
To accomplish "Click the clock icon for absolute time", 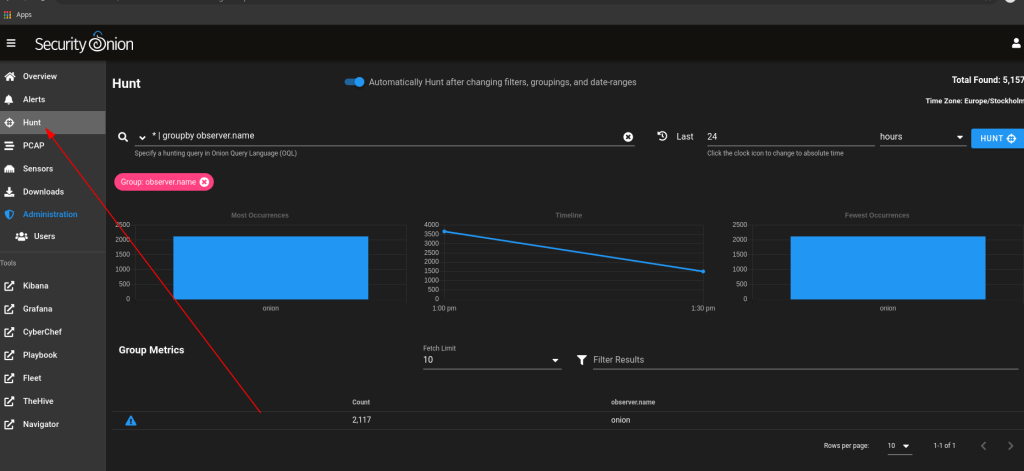I will point(662,137).
